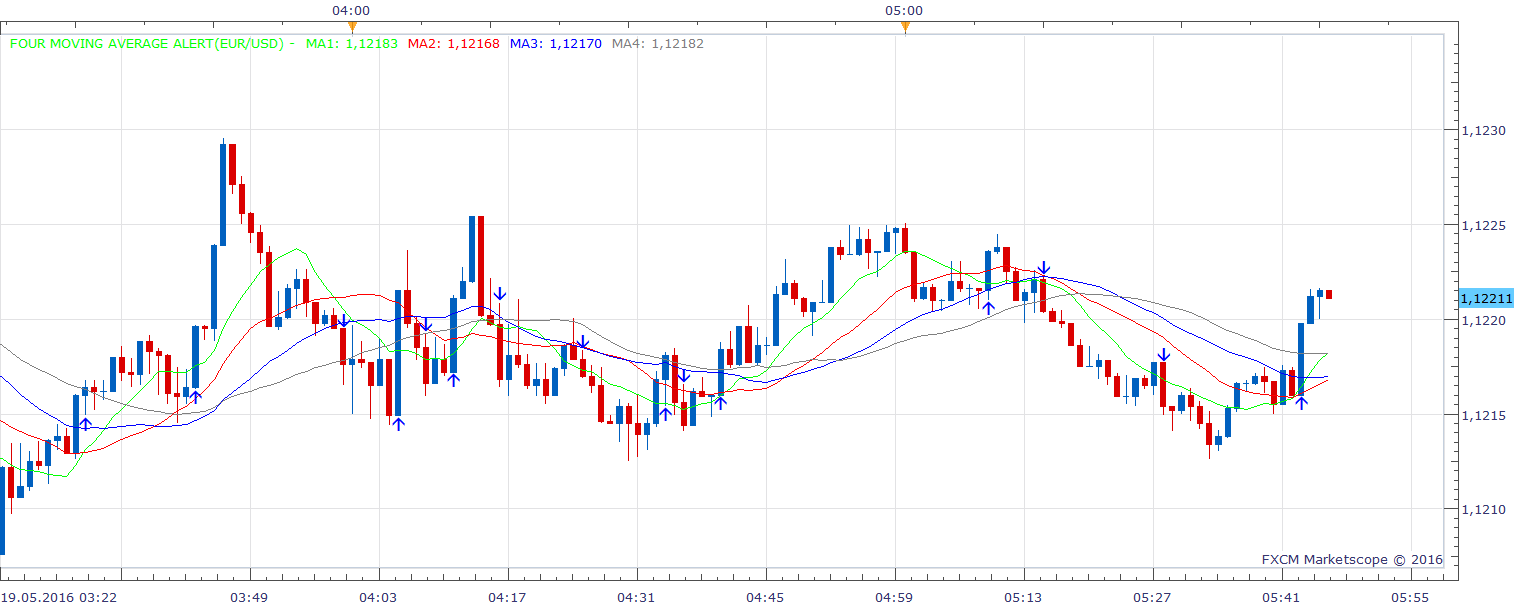Click the 05:27 time axis label
Image resolution: width=1524 pixels, height=610 pixels.
(x=1152, y=598)
